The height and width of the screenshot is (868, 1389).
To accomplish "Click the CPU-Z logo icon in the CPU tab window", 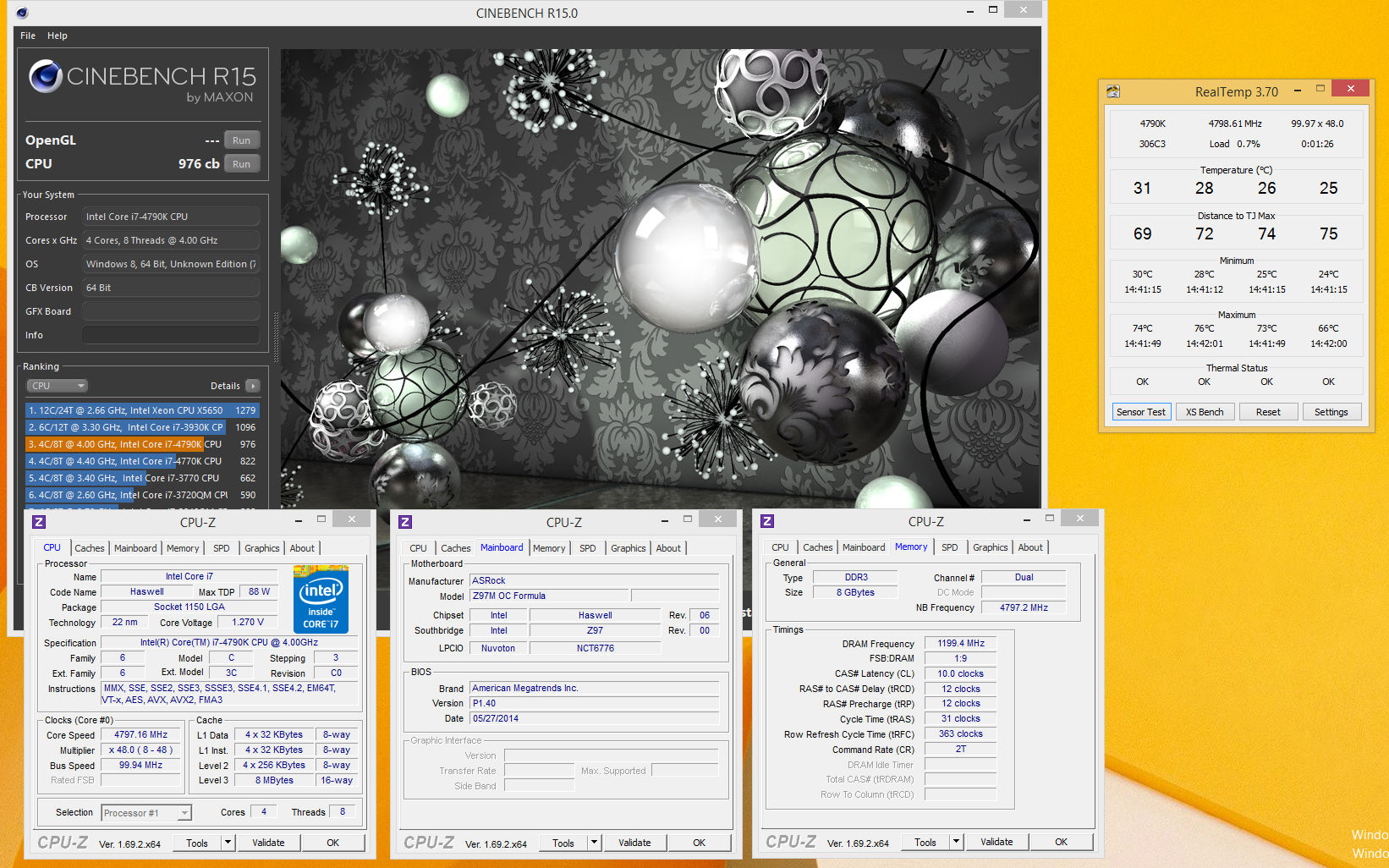I will pos(39,522).
